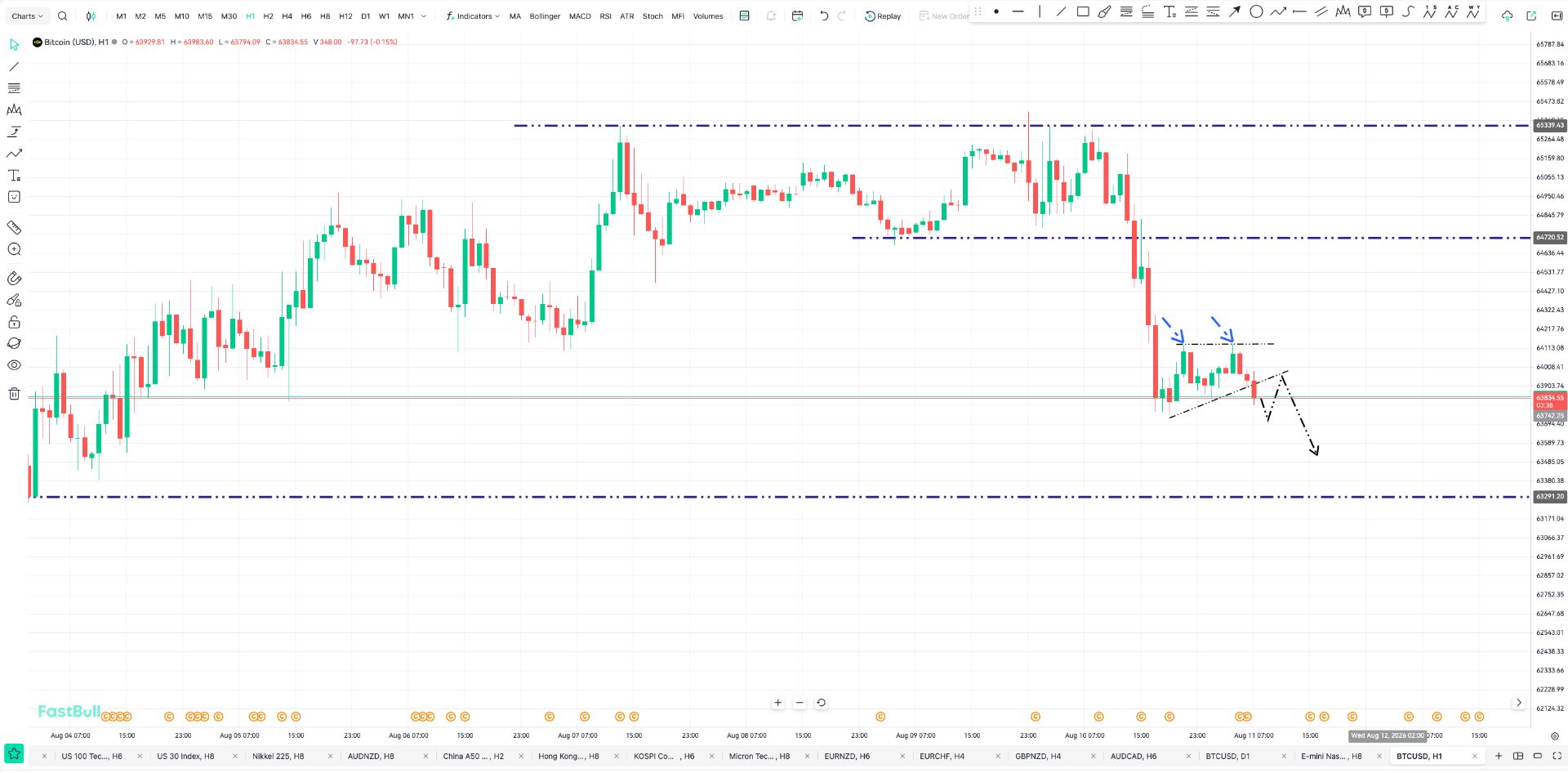Switch to the EURNZD, H6 tab
The height and width of the screenshot is (773, 1568).
tap(847, 757)
